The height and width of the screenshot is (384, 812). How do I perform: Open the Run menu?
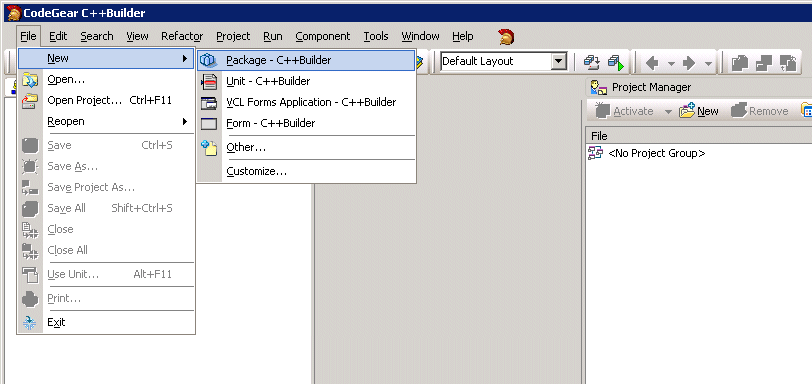tap(273, 36)
